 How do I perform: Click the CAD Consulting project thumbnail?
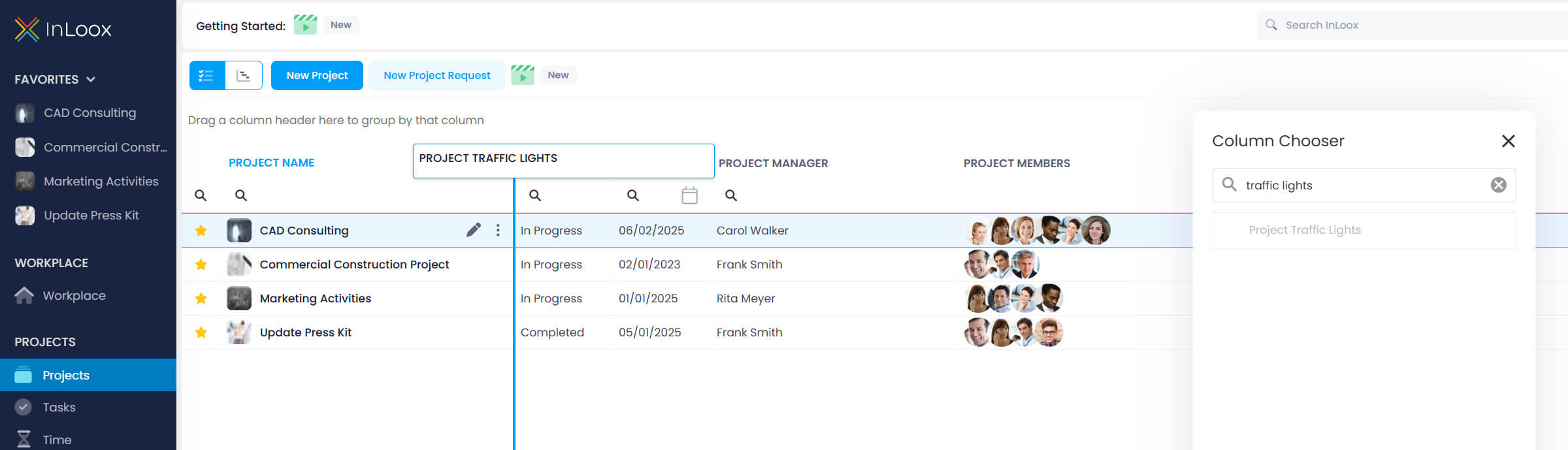tap(239, 231)
